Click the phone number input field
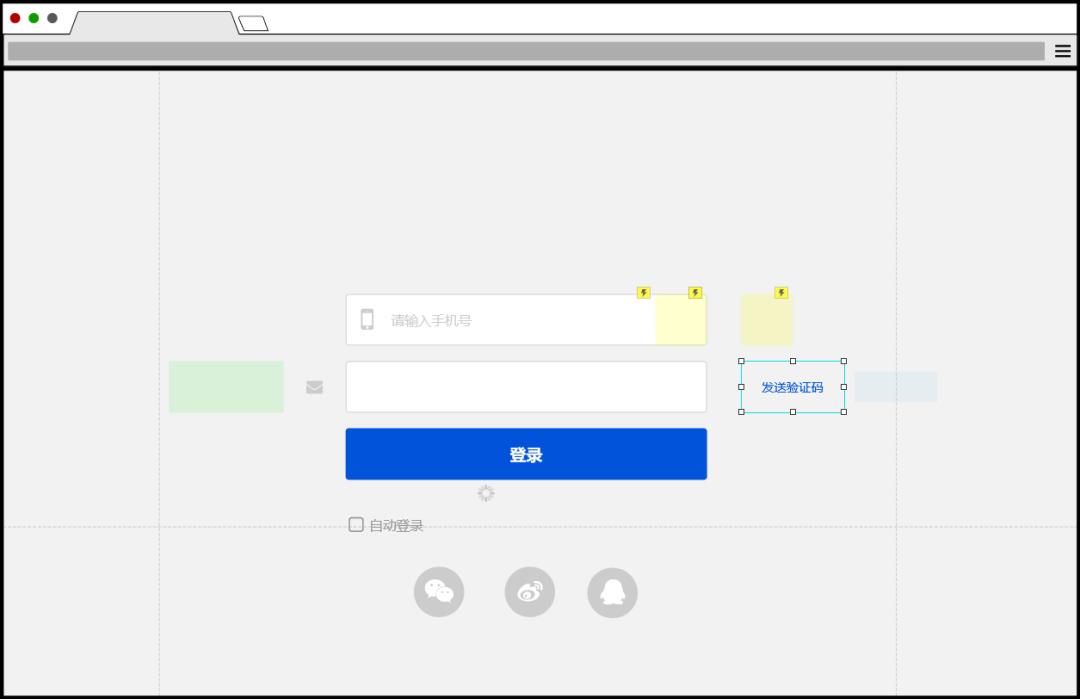1080x699 pixels. [x=526, y=320]
